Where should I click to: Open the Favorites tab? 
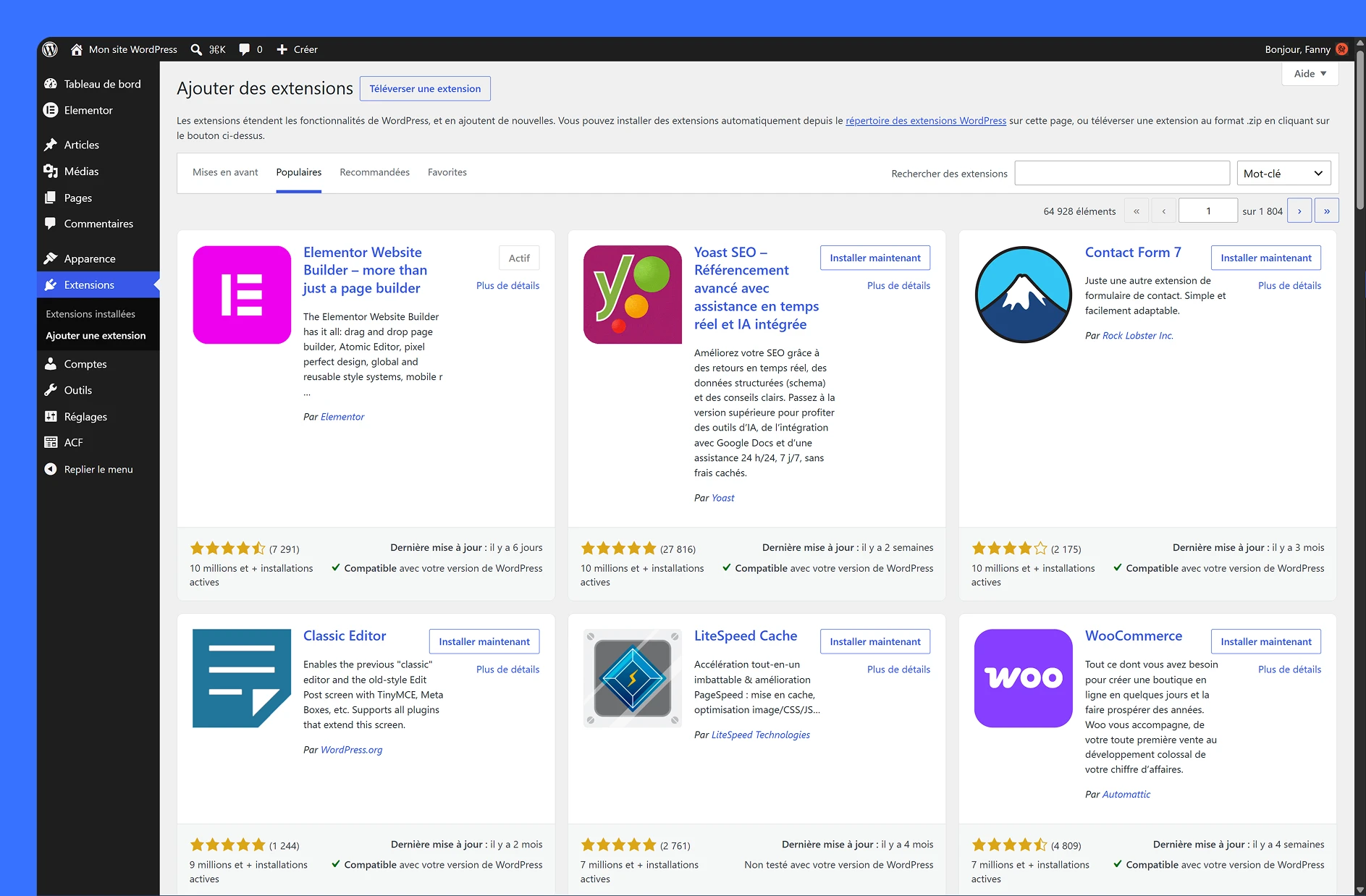pyautogui.click(x=447, y=172)
